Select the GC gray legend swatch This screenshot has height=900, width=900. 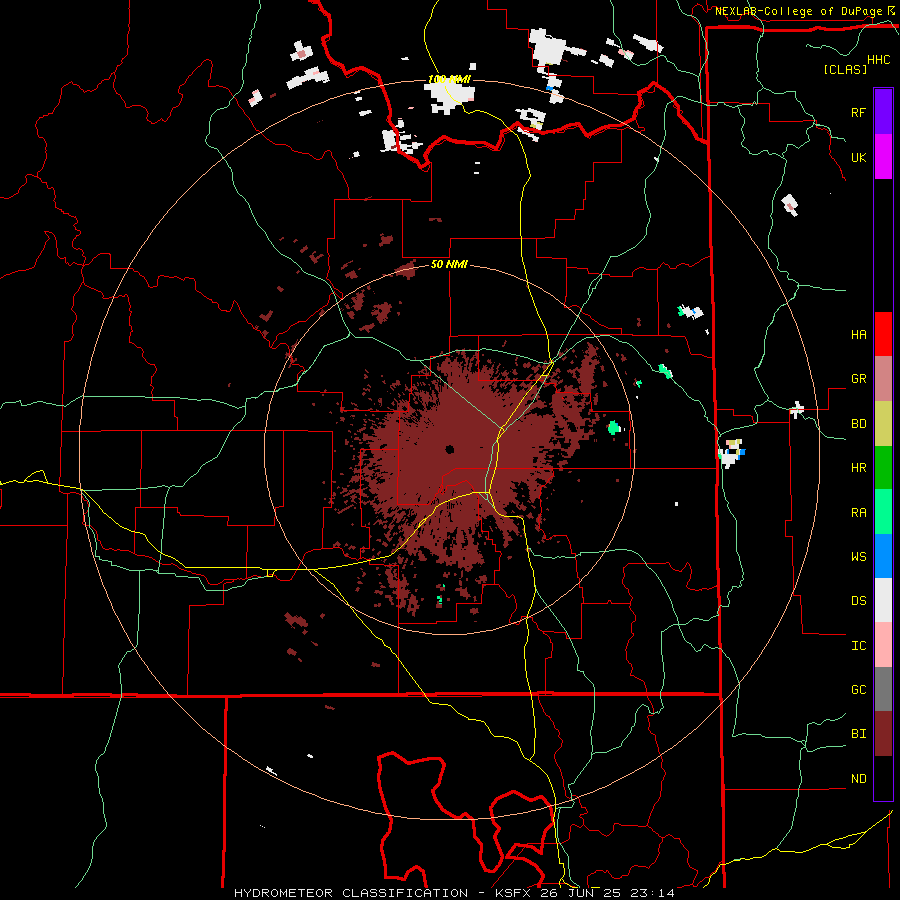point(883,689)
